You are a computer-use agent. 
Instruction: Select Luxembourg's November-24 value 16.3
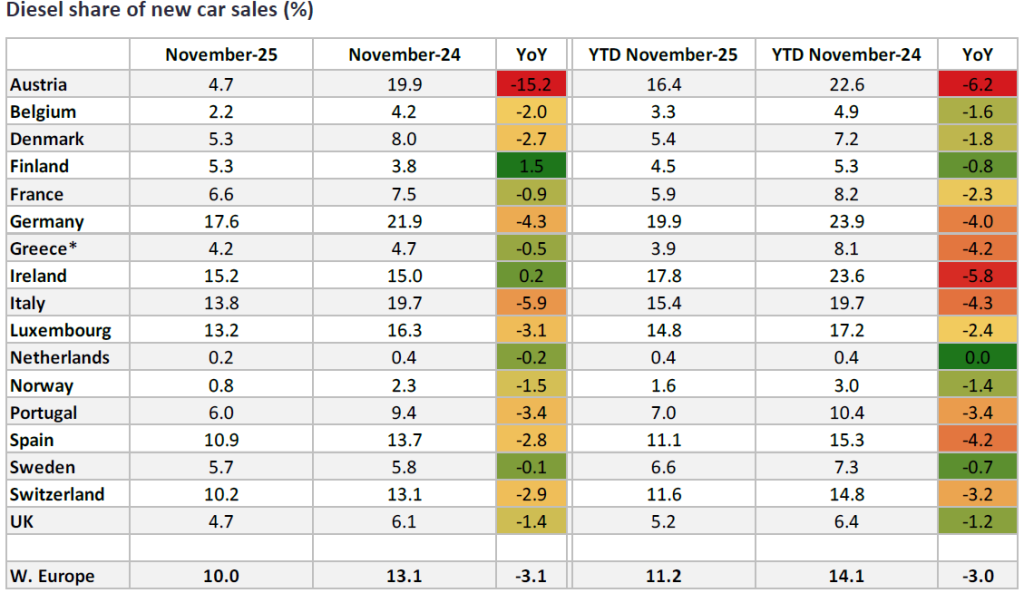coord(404,330)
